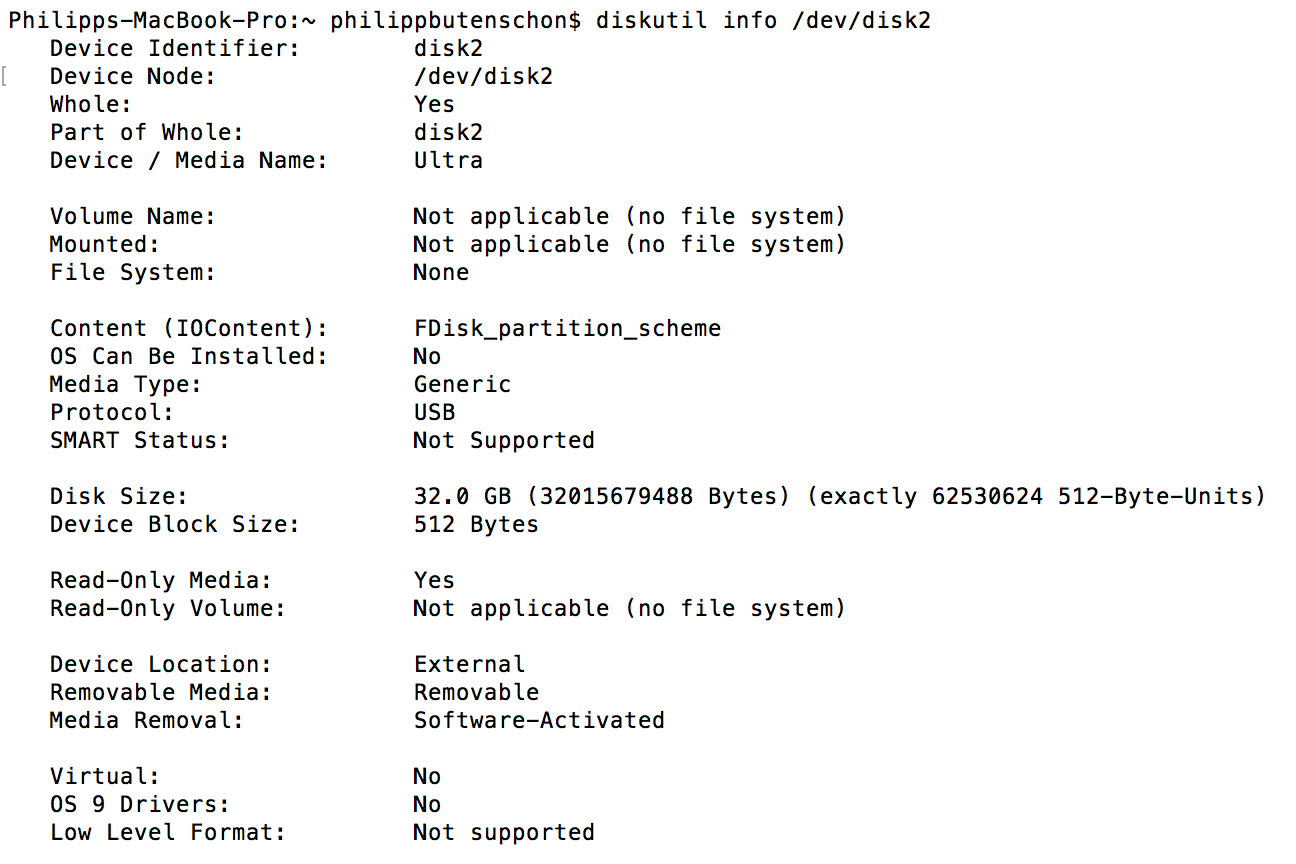The height and width of the screenshot is (864, 1296).
Task: Click the SMART Status value "Not Supported"
Action: point(504,440)
